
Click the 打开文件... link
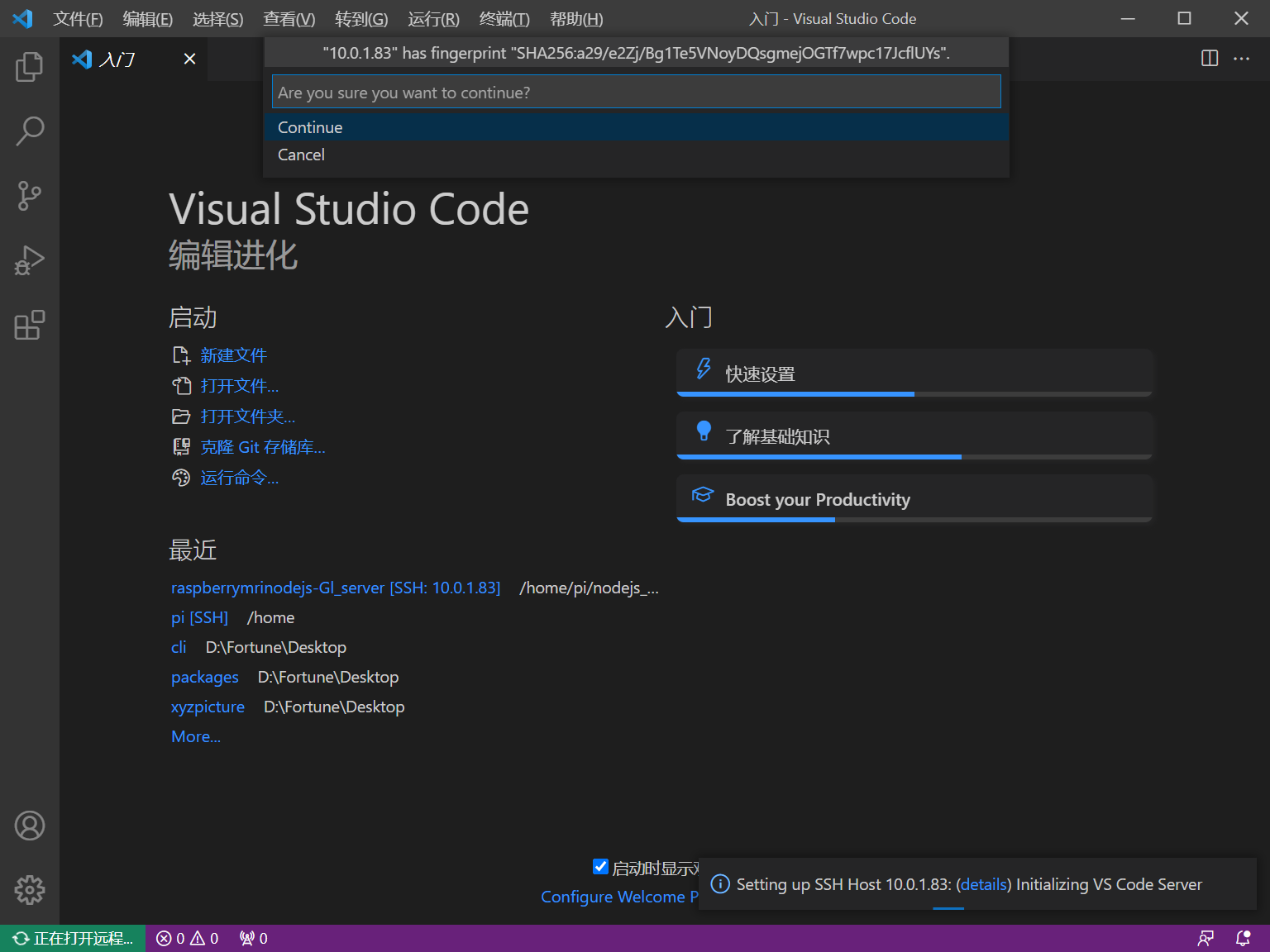(240, 386)
